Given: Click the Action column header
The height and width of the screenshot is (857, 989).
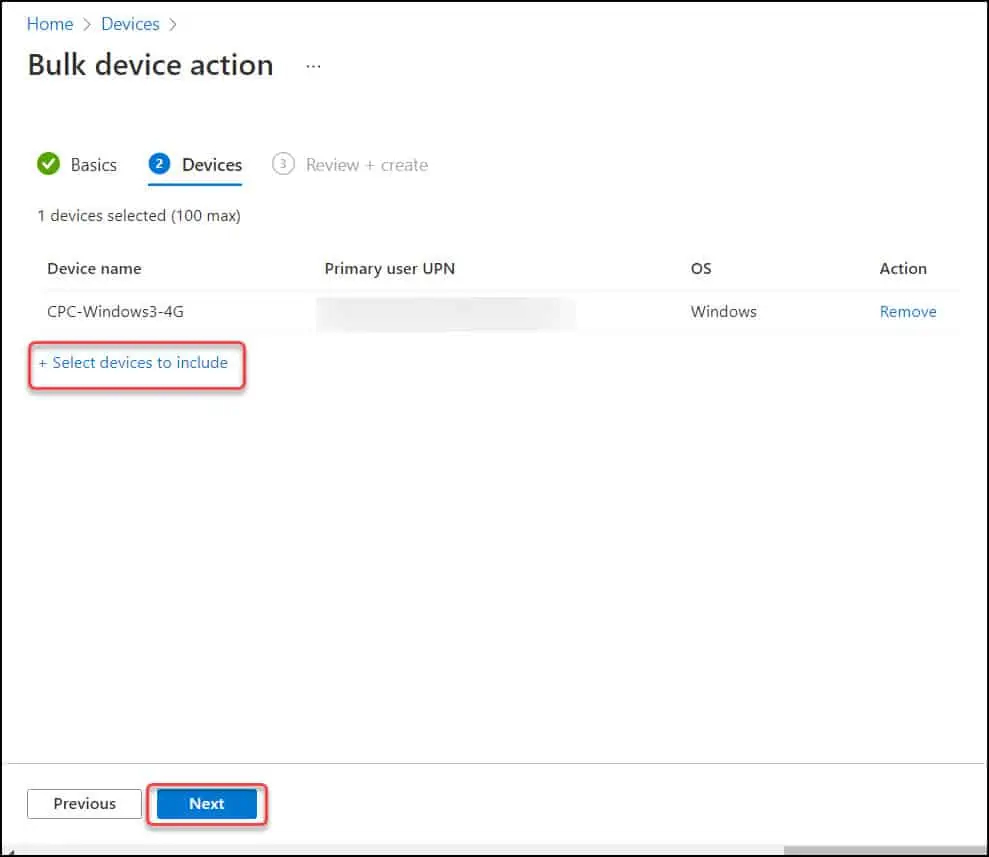Looking at the screenshot, I should coord(903,269).
